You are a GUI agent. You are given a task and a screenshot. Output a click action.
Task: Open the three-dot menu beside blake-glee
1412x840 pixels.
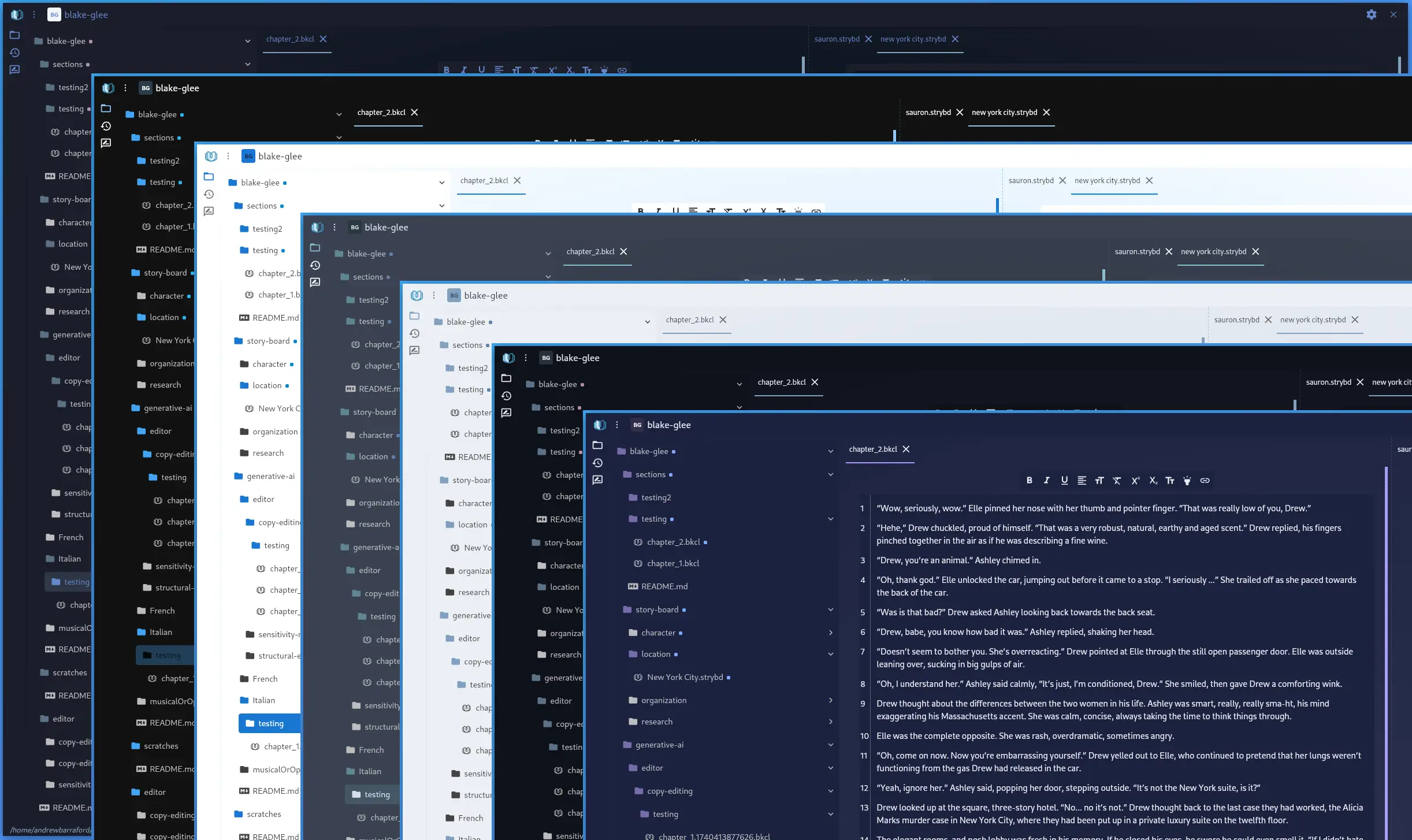tap(616, 425)
